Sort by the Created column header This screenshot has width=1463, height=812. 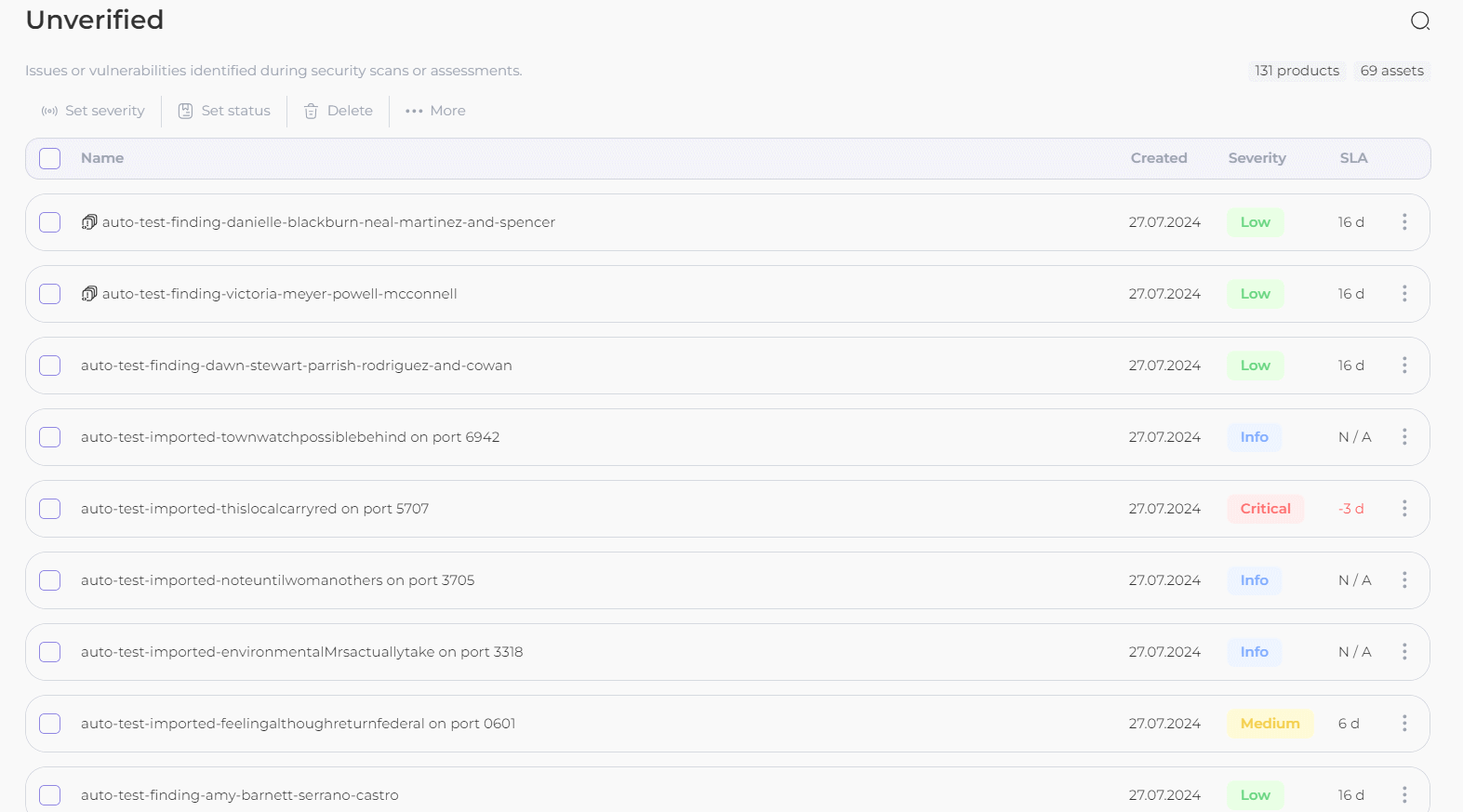tap(1158, 158)
